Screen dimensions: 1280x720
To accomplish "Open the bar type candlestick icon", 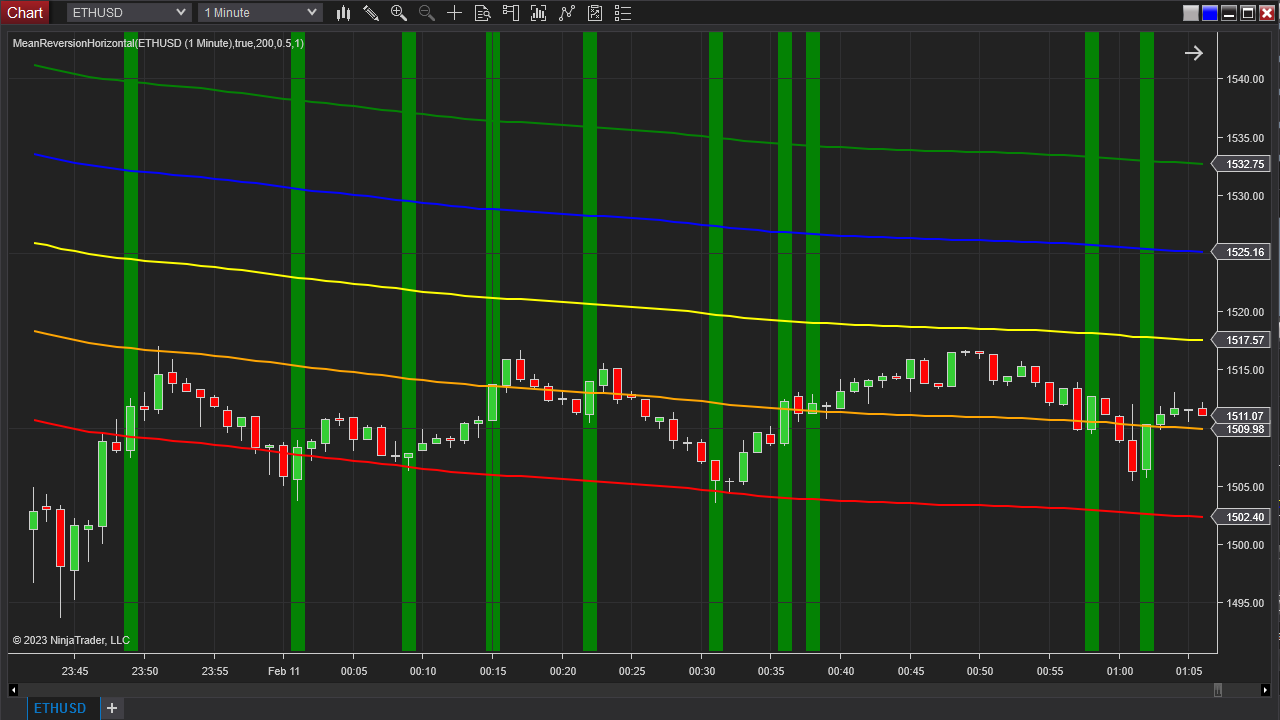I will (x=343, y=13).
